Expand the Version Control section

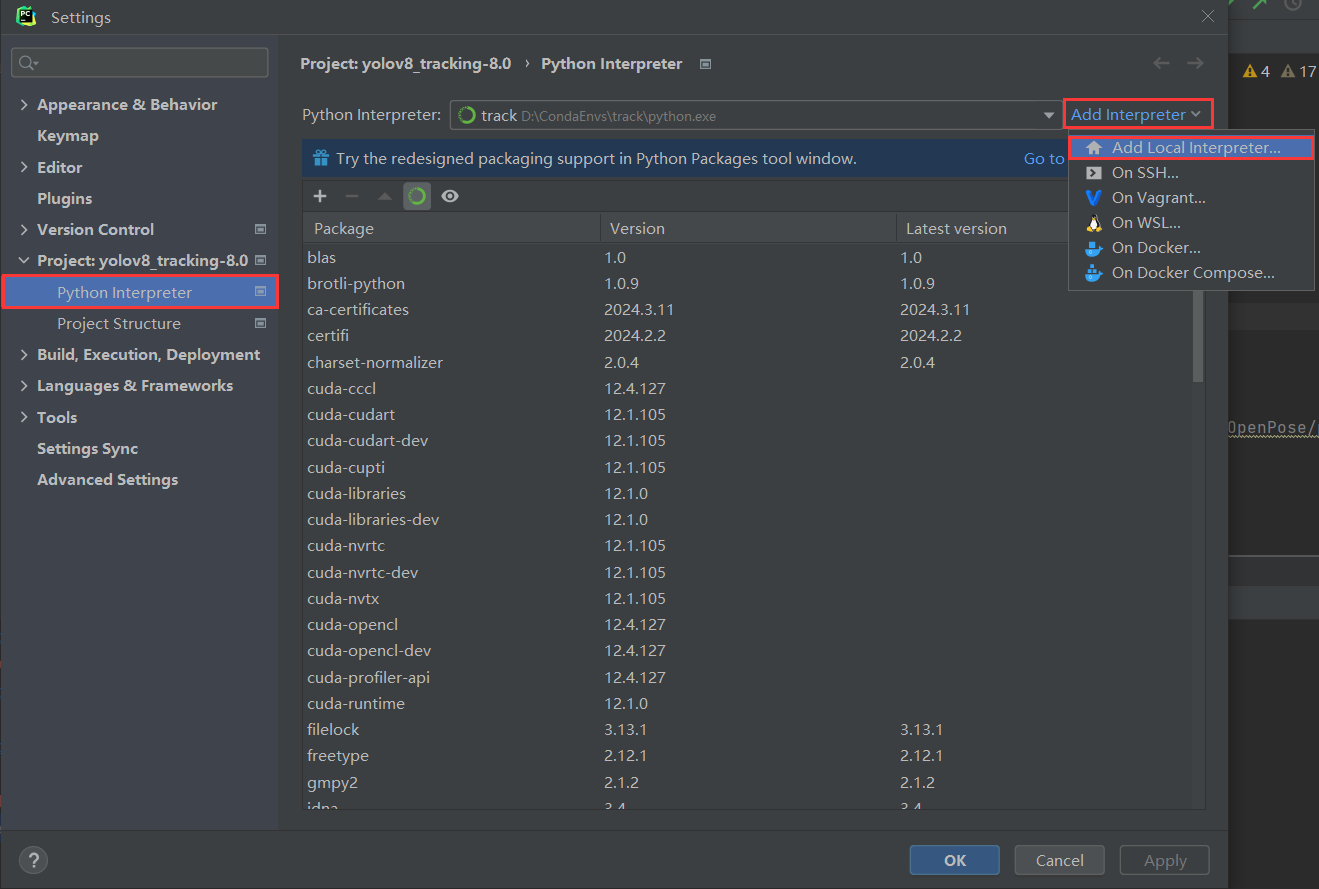click(24, 229)
